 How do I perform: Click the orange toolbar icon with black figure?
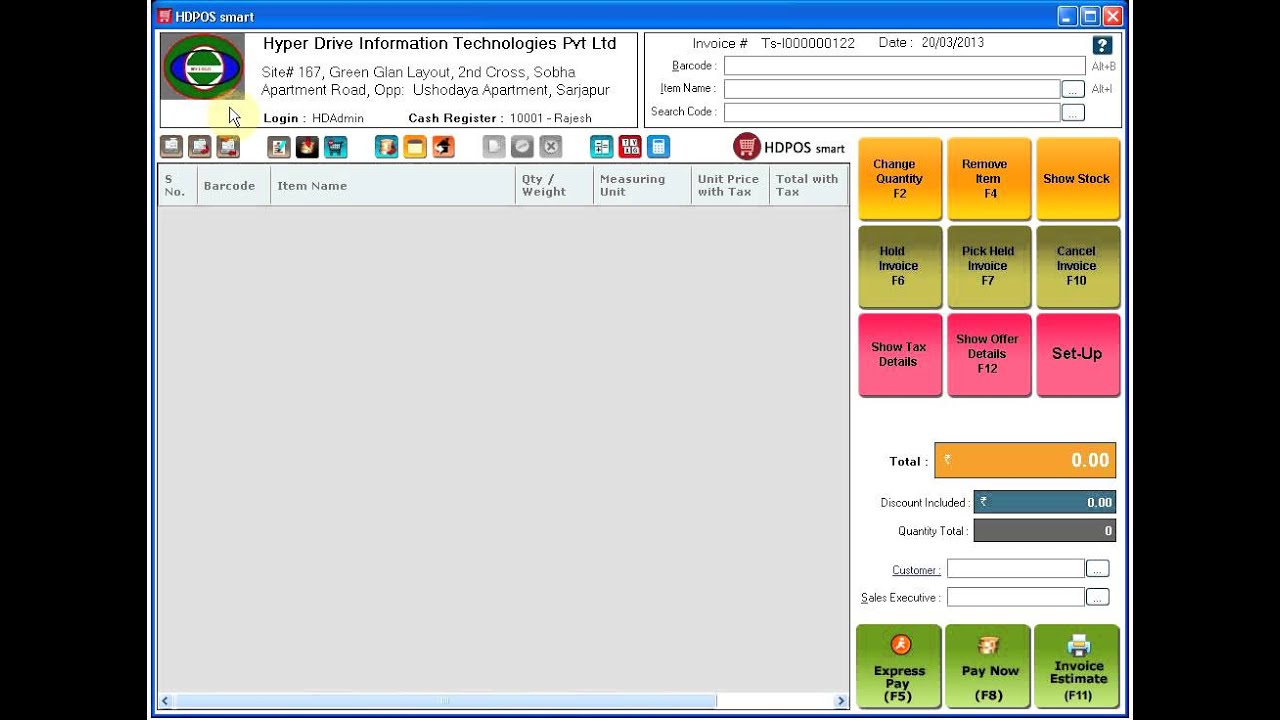443,147
